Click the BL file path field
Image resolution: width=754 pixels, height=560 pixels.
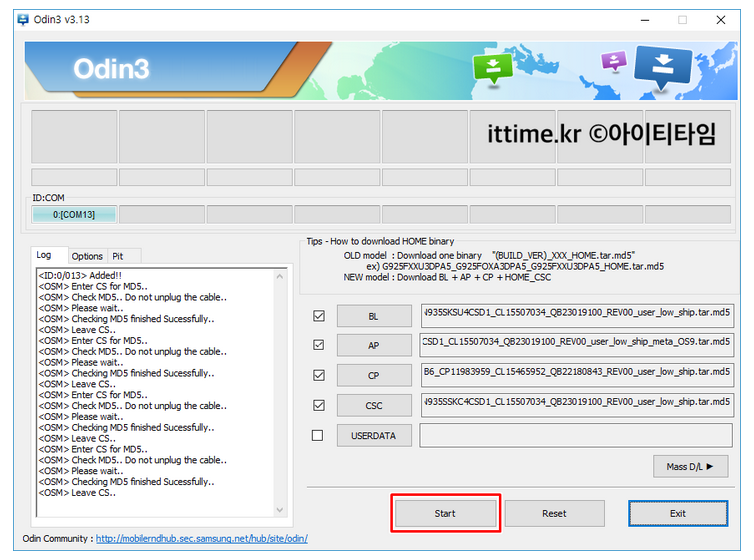tap(577, 315)
